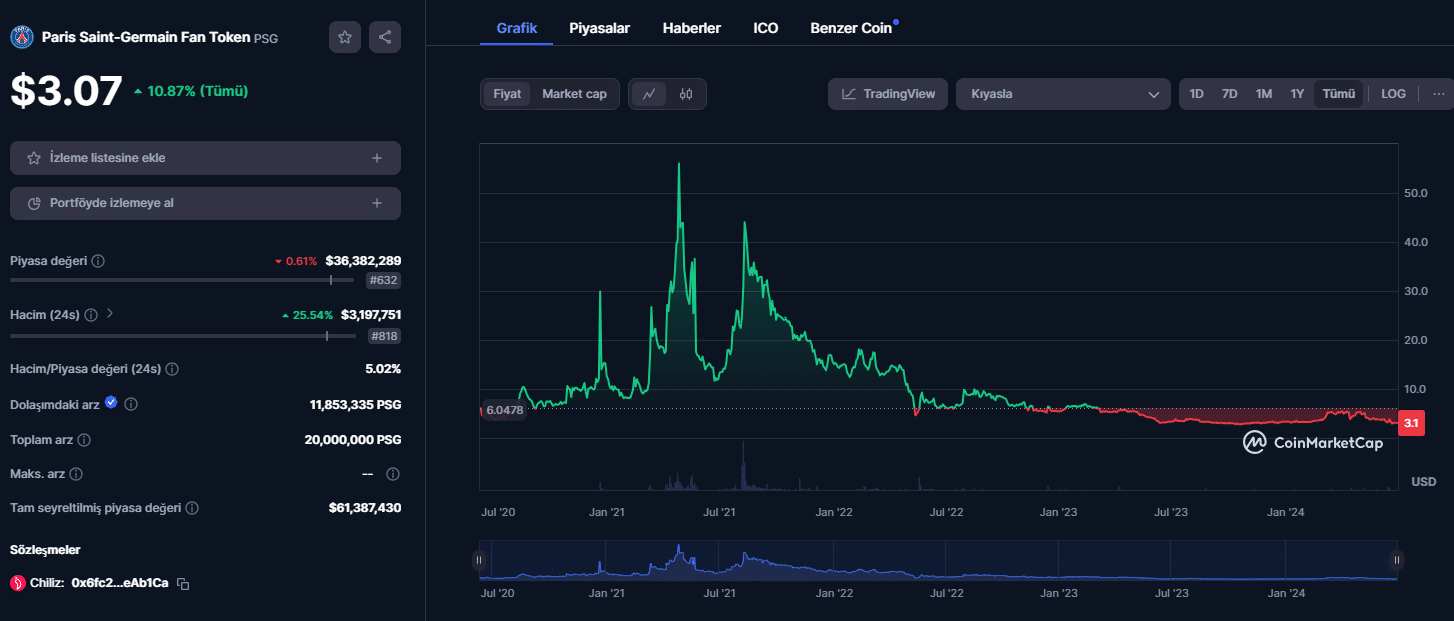Expand Hacim (24s) chevron arrow
1454x621 pixels.
[x=110, y=313]
